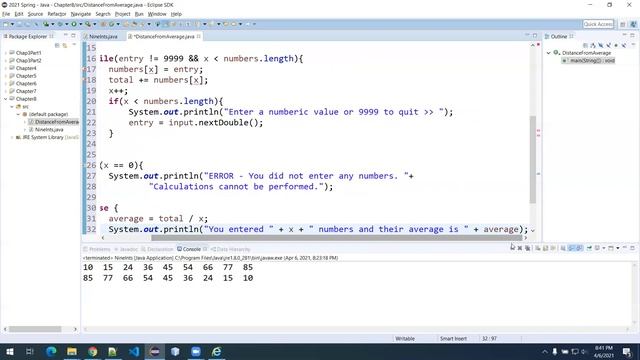Image resolution: width=640 pixels, height=360 pixels.
Task: Collapse the src folder
Action: click(x=12, y=107)
